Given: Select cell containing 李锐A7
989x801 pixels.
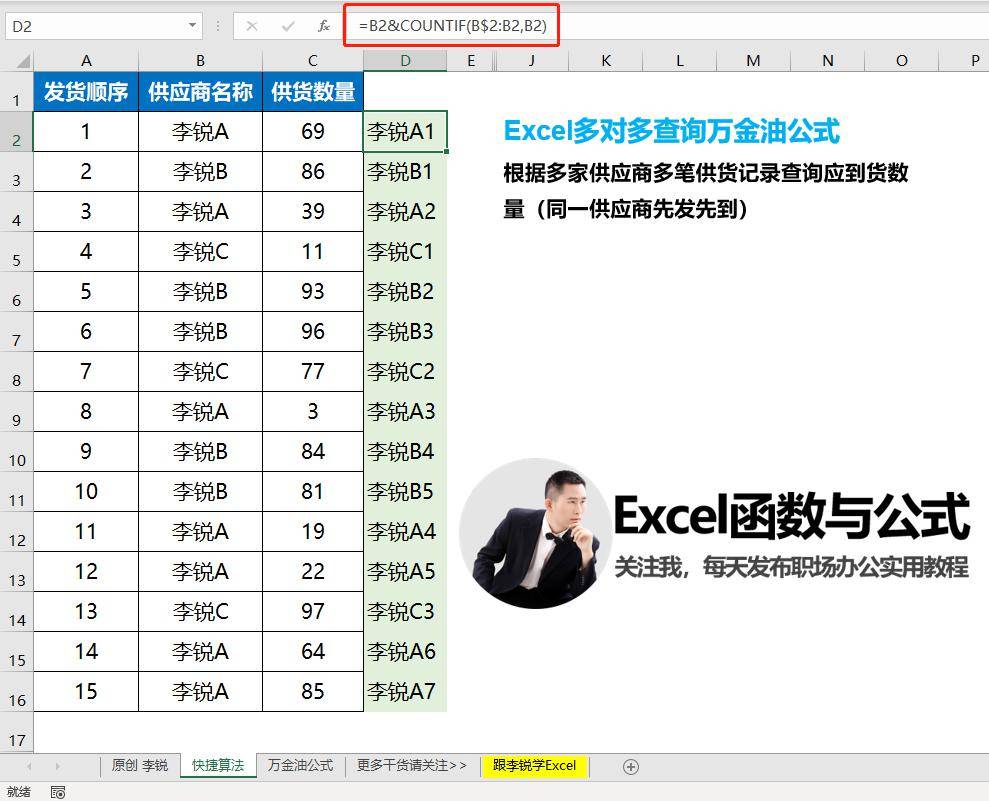Looking at the screenshot, I should click(405, 692).
